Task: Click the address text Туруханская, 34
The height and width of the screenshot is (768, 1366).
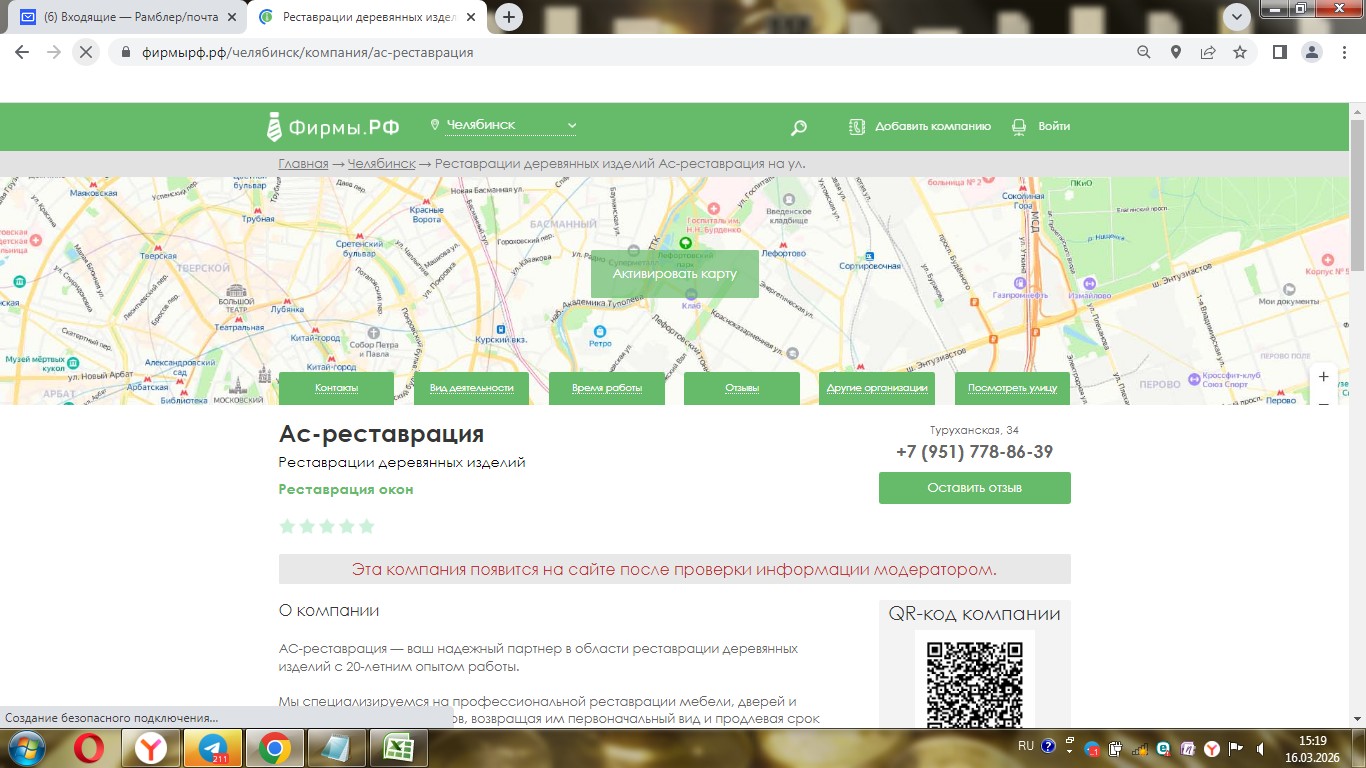Action: [x=975, y=430]
